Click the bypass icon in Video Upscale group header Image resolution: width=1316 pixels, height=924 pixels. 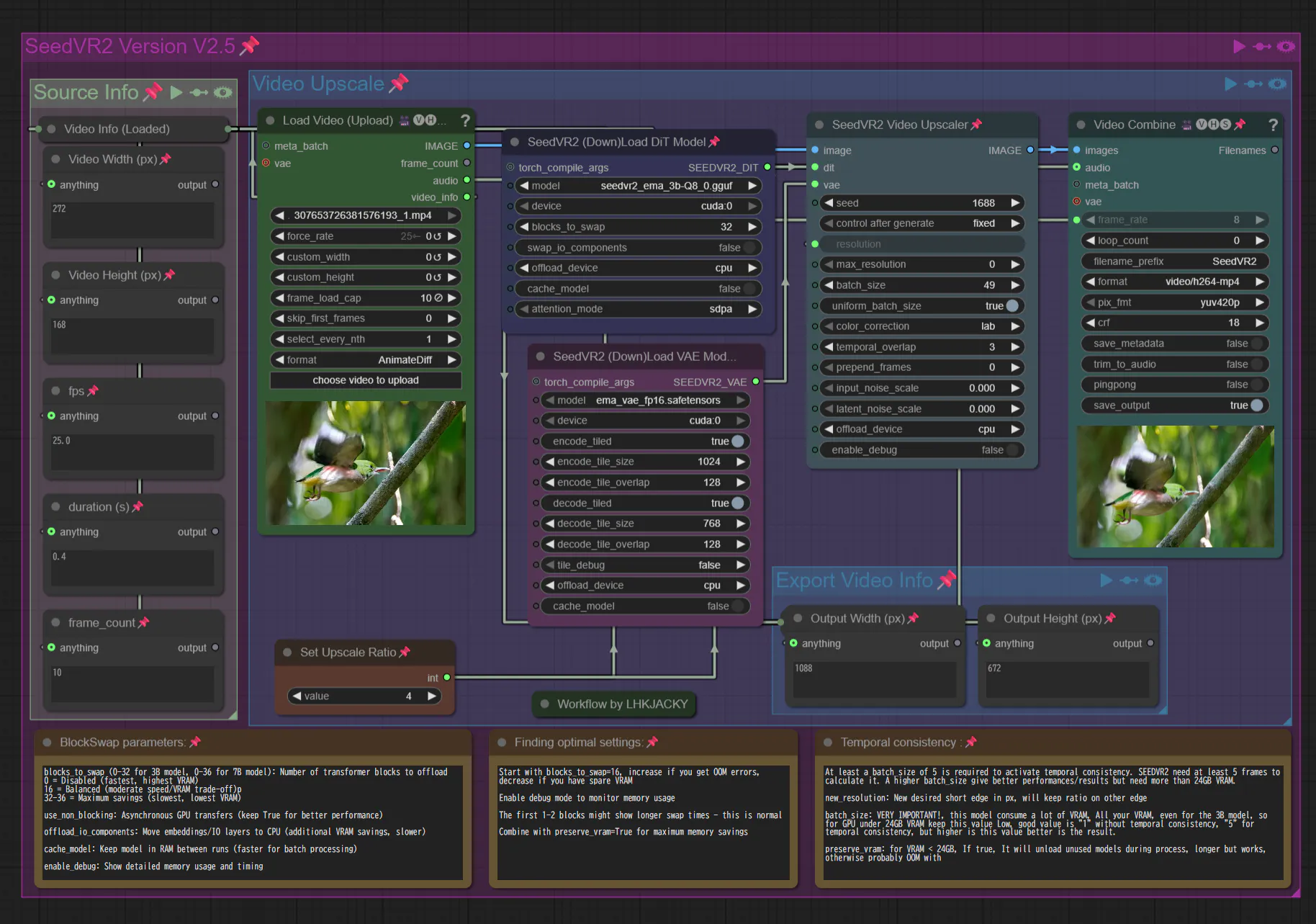[x=1253, y=84]
